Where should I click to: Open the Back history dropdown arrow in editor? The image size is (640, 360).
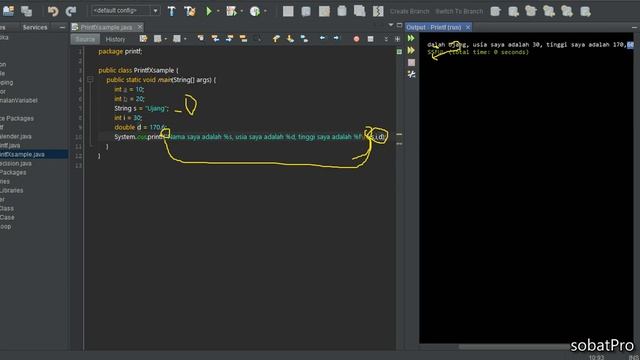pos(166,39)
